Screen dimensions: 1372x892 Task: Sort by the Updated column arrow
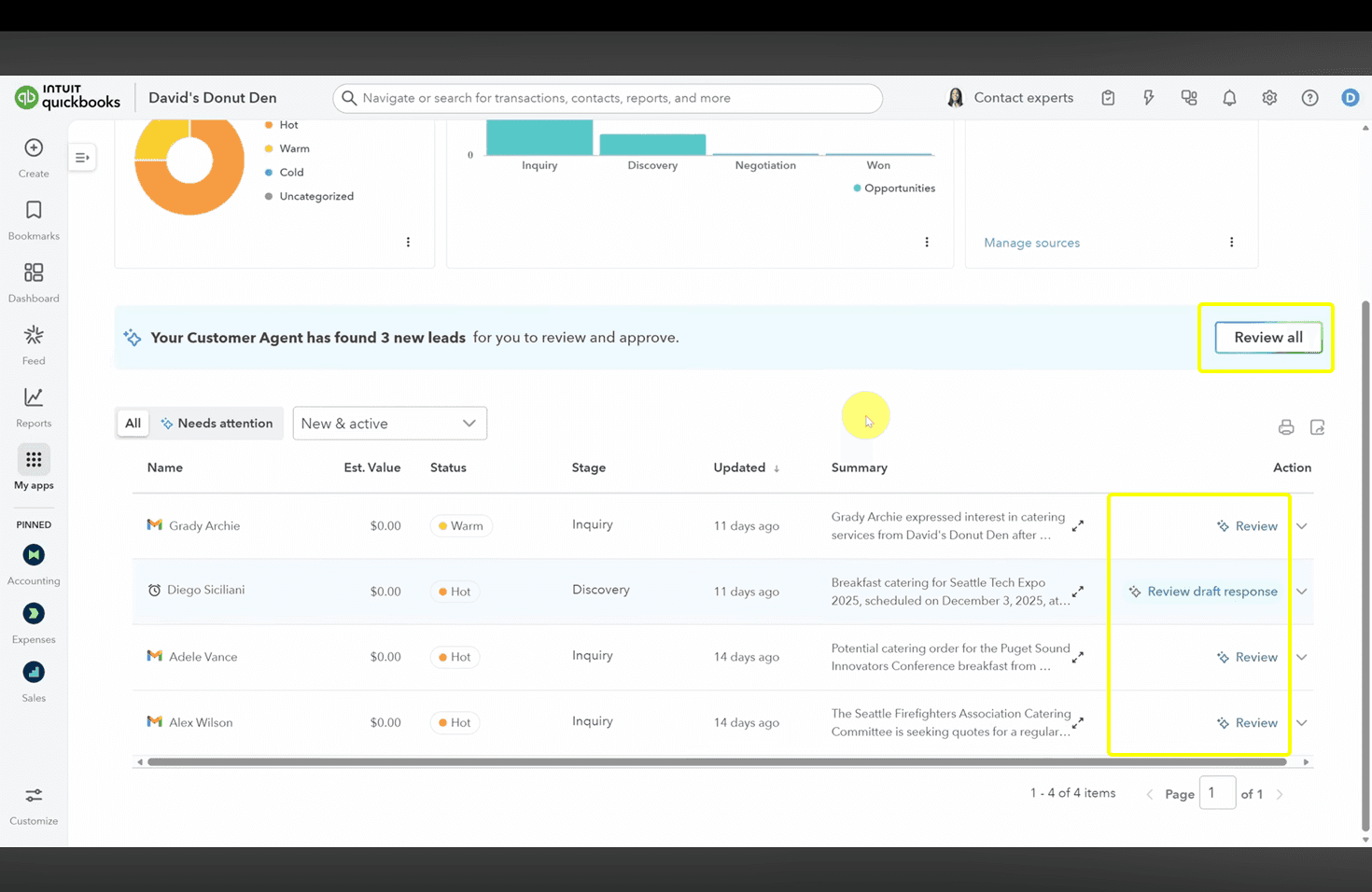pyautogui.click(x=777, y=468)
